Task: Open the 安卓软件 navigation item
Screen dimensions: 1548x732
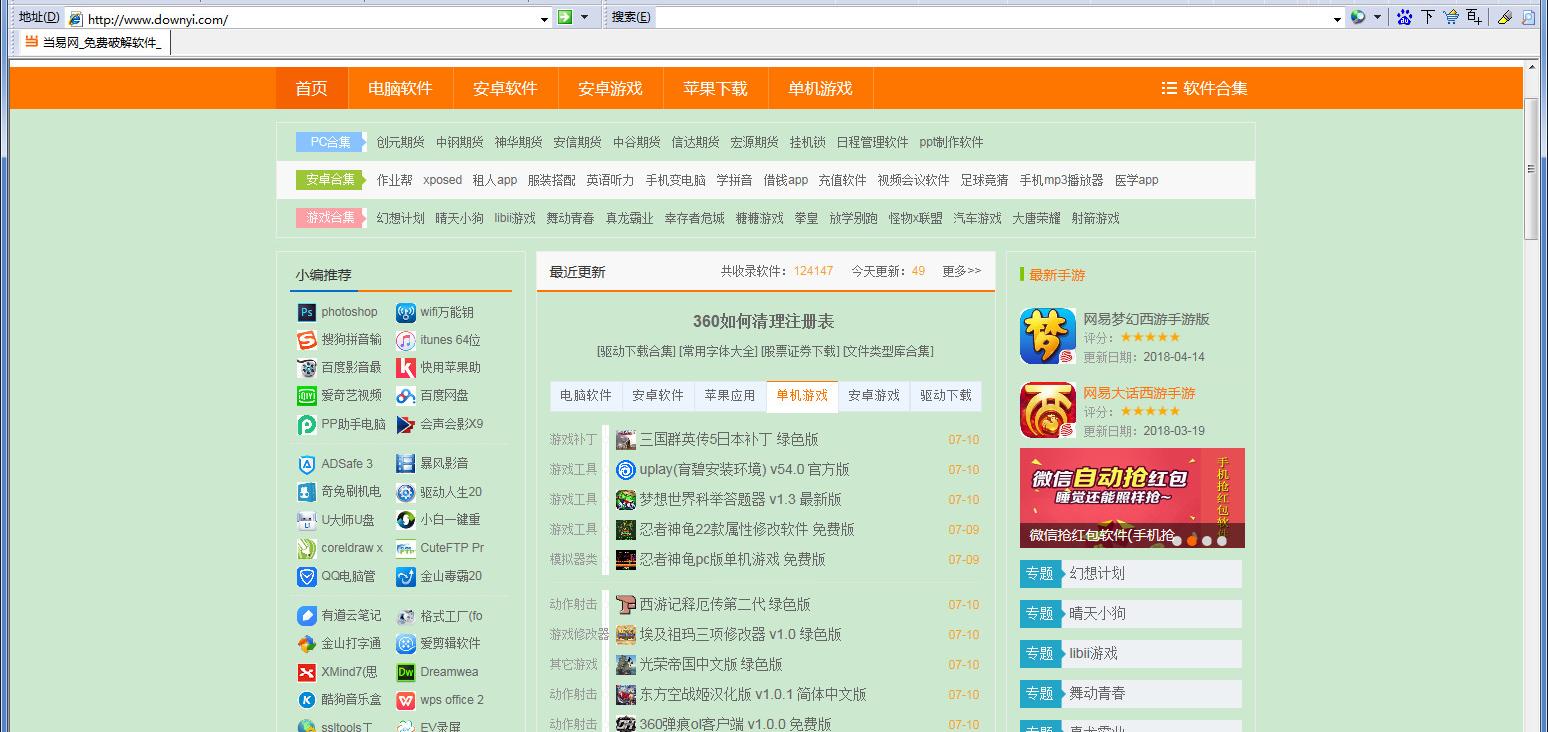Action: point(505,88)
